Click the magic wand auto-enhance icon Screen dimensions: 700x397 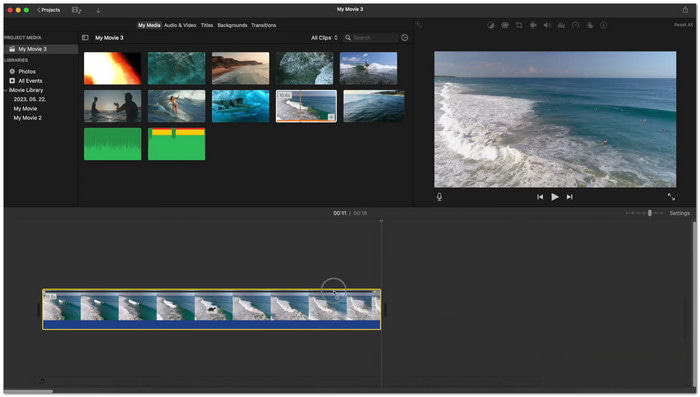[419, 25]
